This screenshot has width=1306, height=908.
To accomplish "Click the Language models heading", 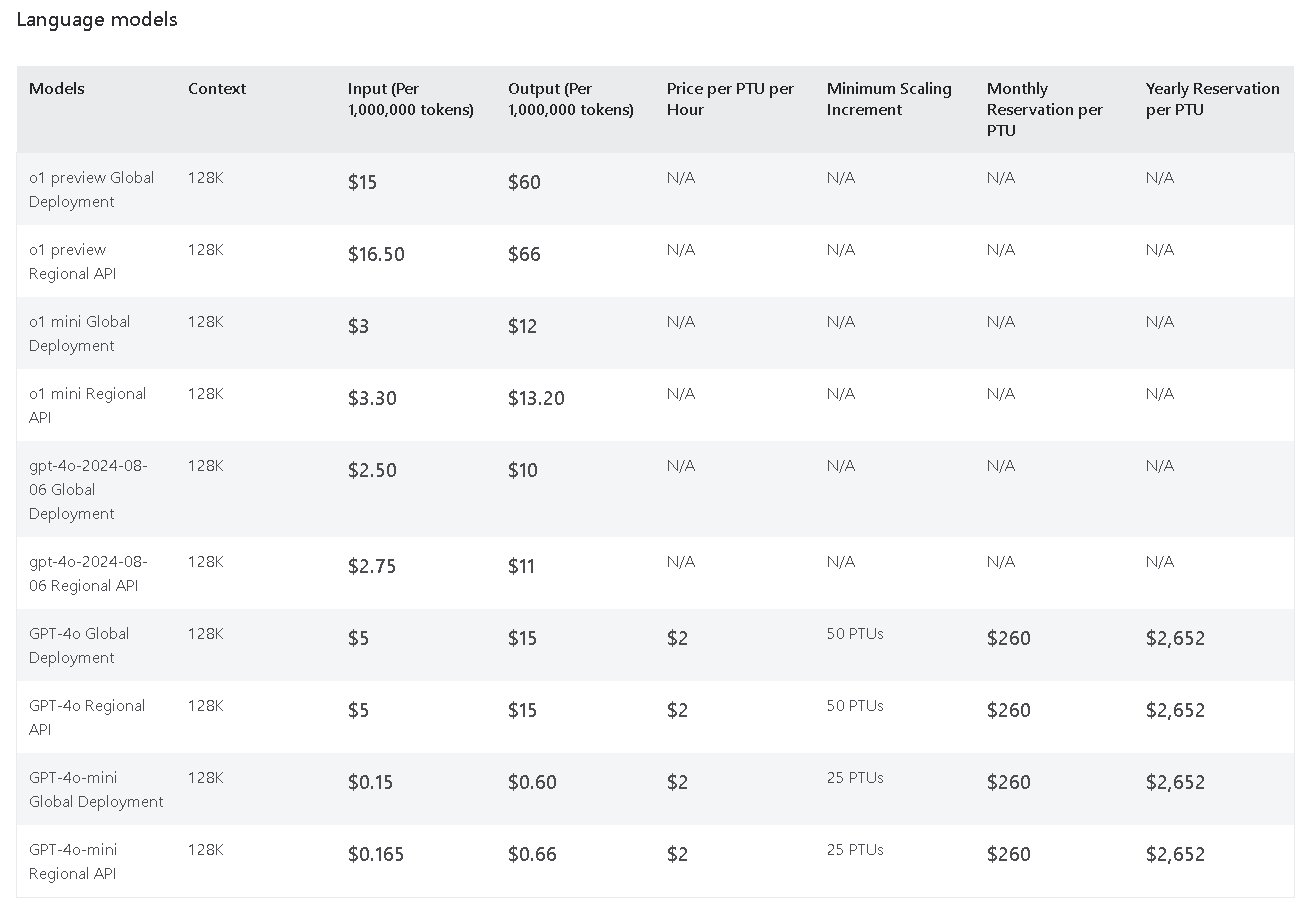I will [97, 19].
